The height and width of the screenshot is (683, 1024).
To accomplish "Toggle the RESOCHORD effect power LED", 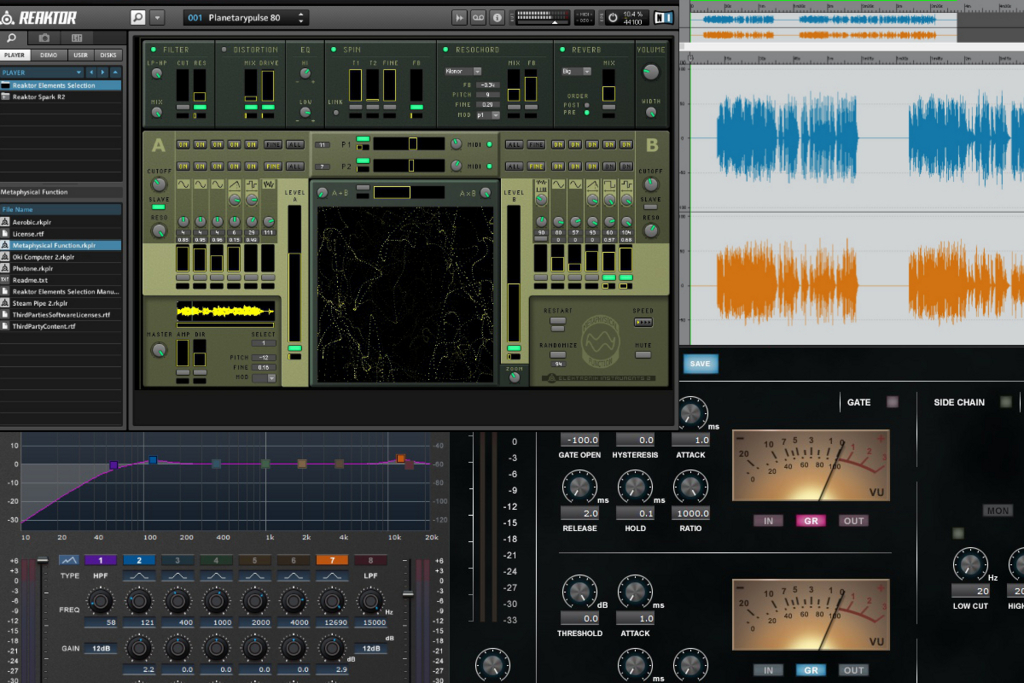I will pyautogui.click(x=446, y=50).
